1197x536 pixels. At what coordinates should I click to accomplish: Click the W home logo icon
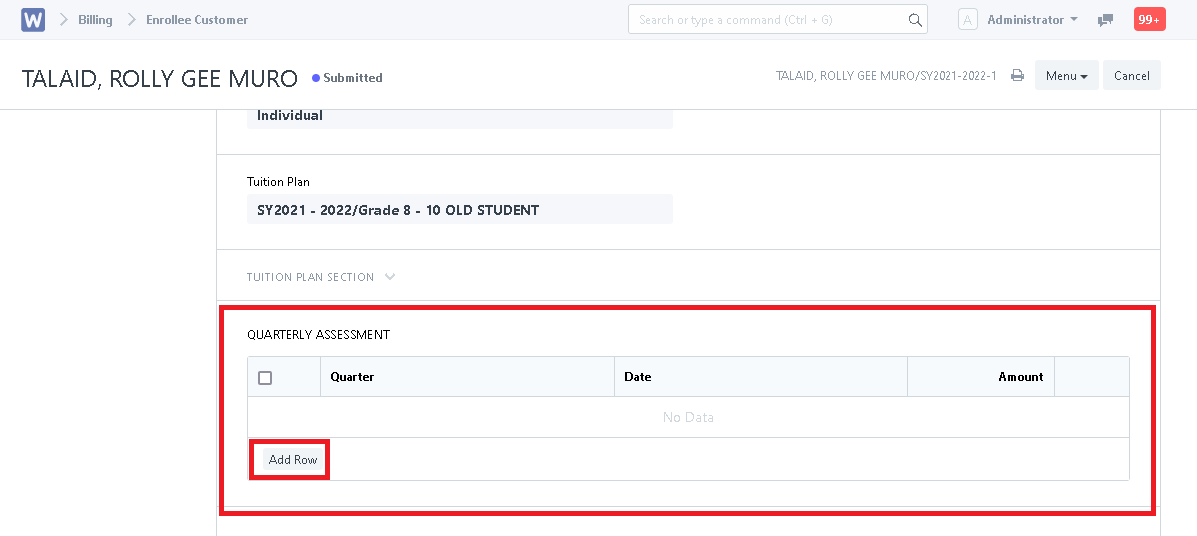tap(33, 20)
